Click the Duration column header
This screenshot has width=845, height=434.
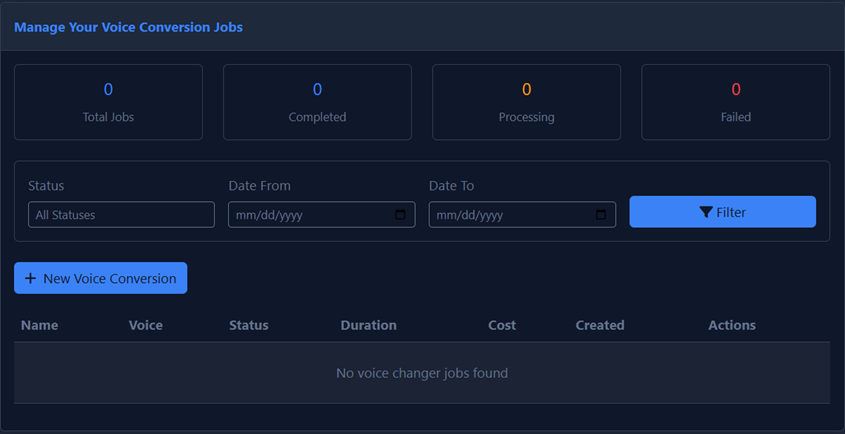click(x=369, y=325)
